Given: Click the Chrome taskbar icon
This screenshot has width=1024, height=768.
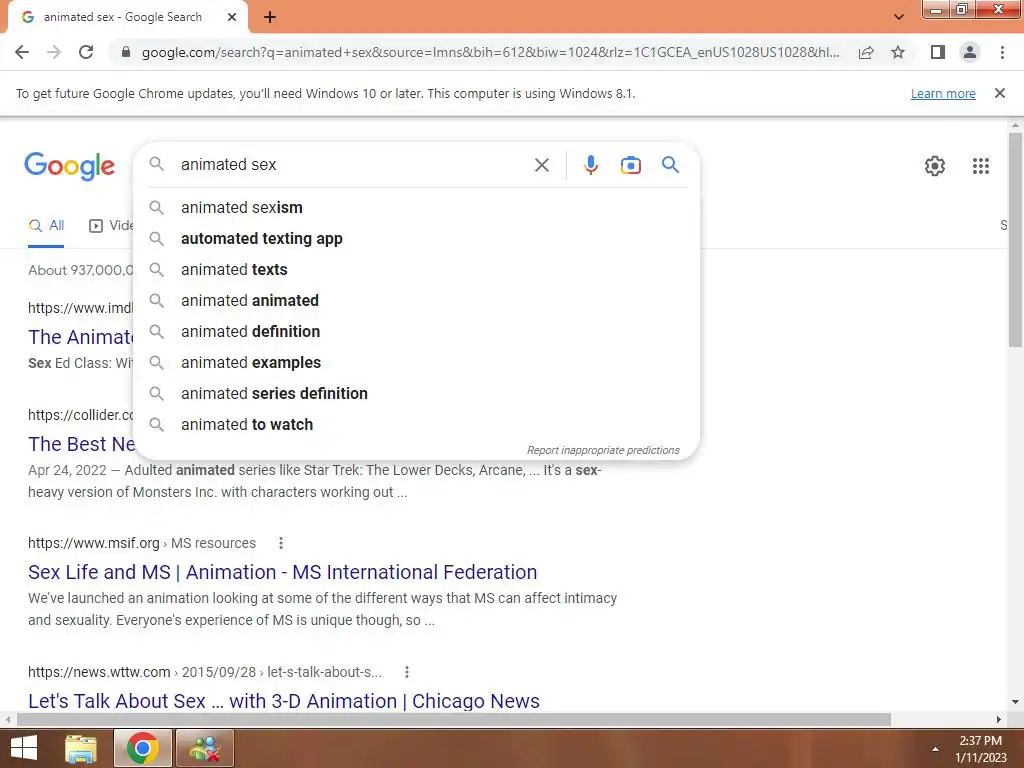Looking at the screenshot, I should (143, 748).
